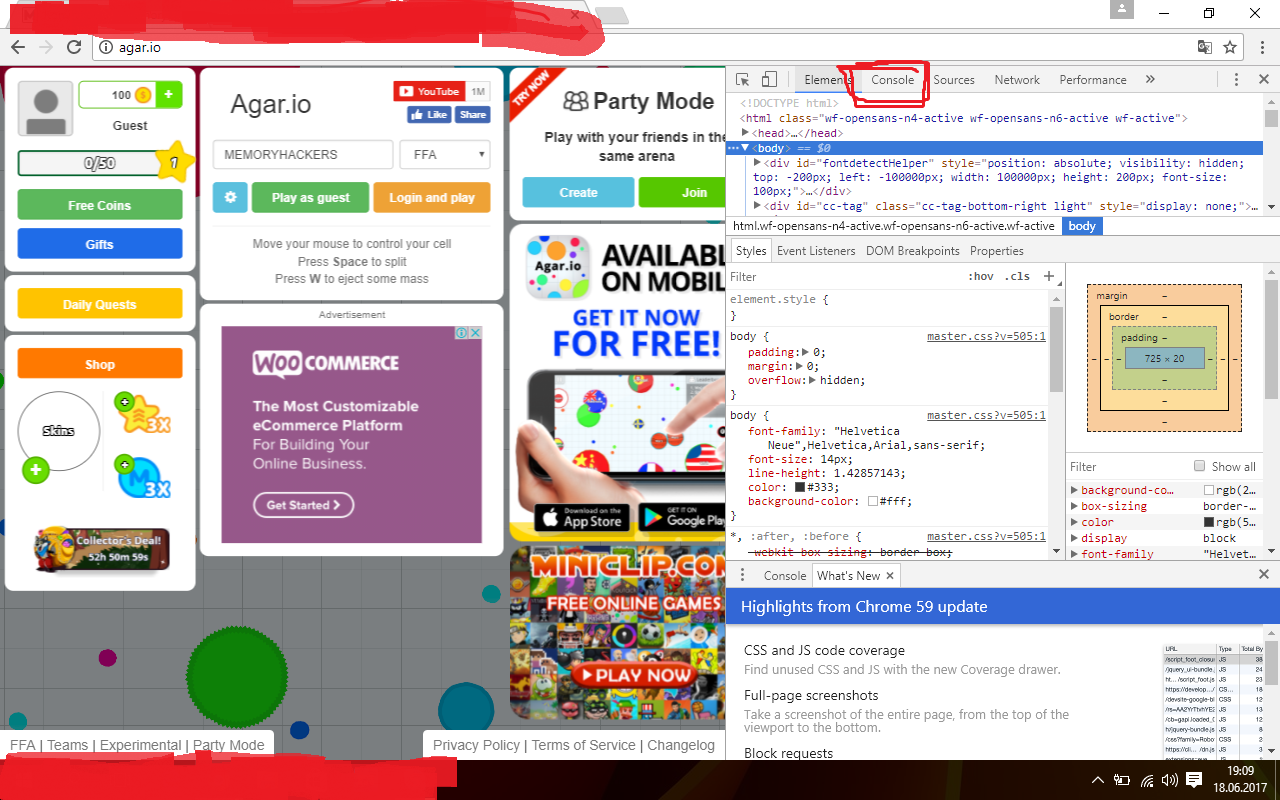Close the What's New drawer tab
Screen dimensions: 1280x800
coord(889,575)
